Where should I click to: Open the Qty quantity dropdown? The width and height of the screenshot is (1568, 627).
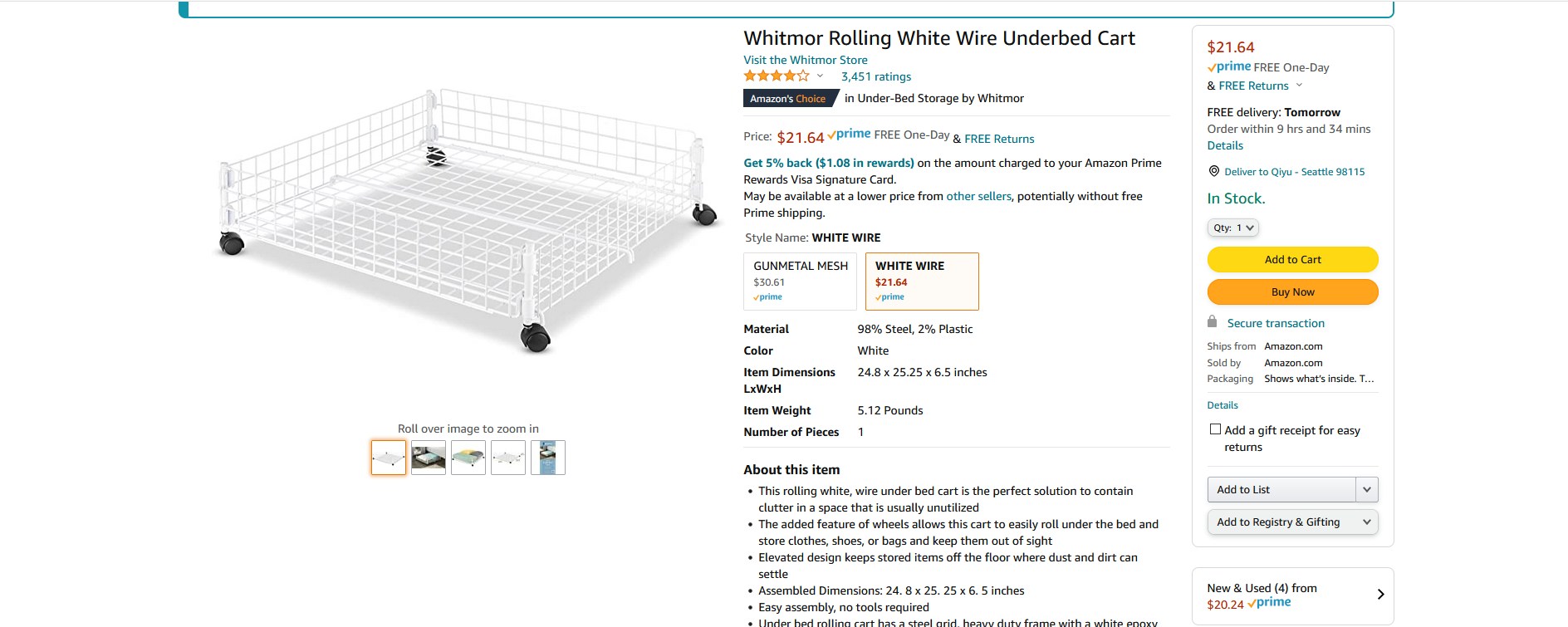pos(1232,228)
